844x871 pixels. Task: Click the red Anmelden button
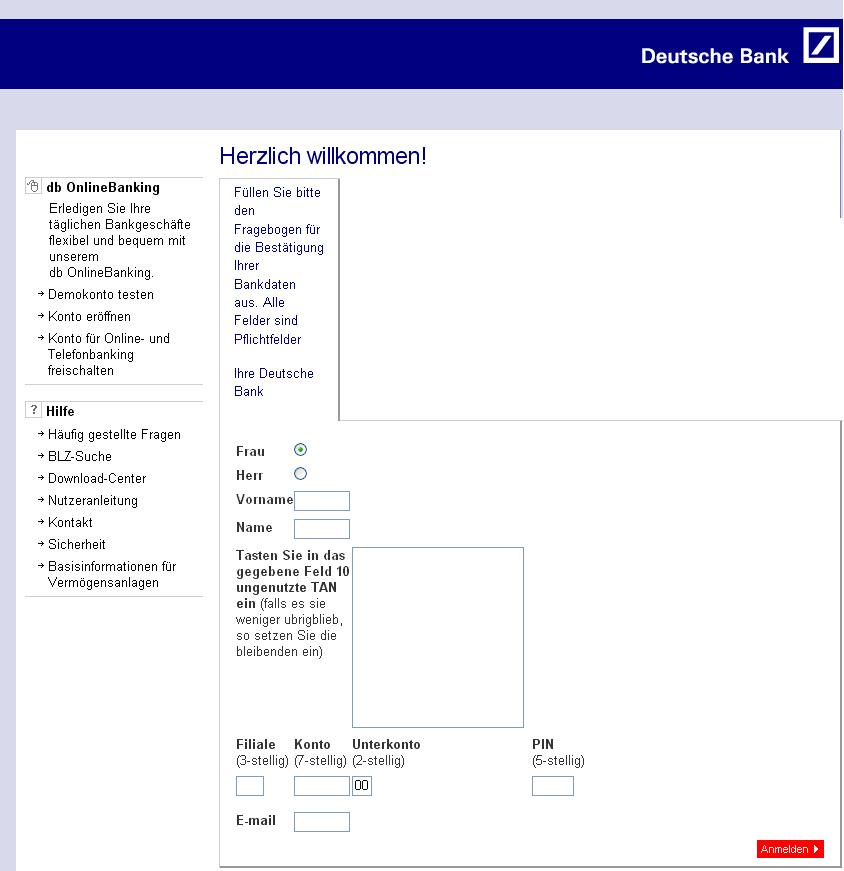tap(790, 849)
